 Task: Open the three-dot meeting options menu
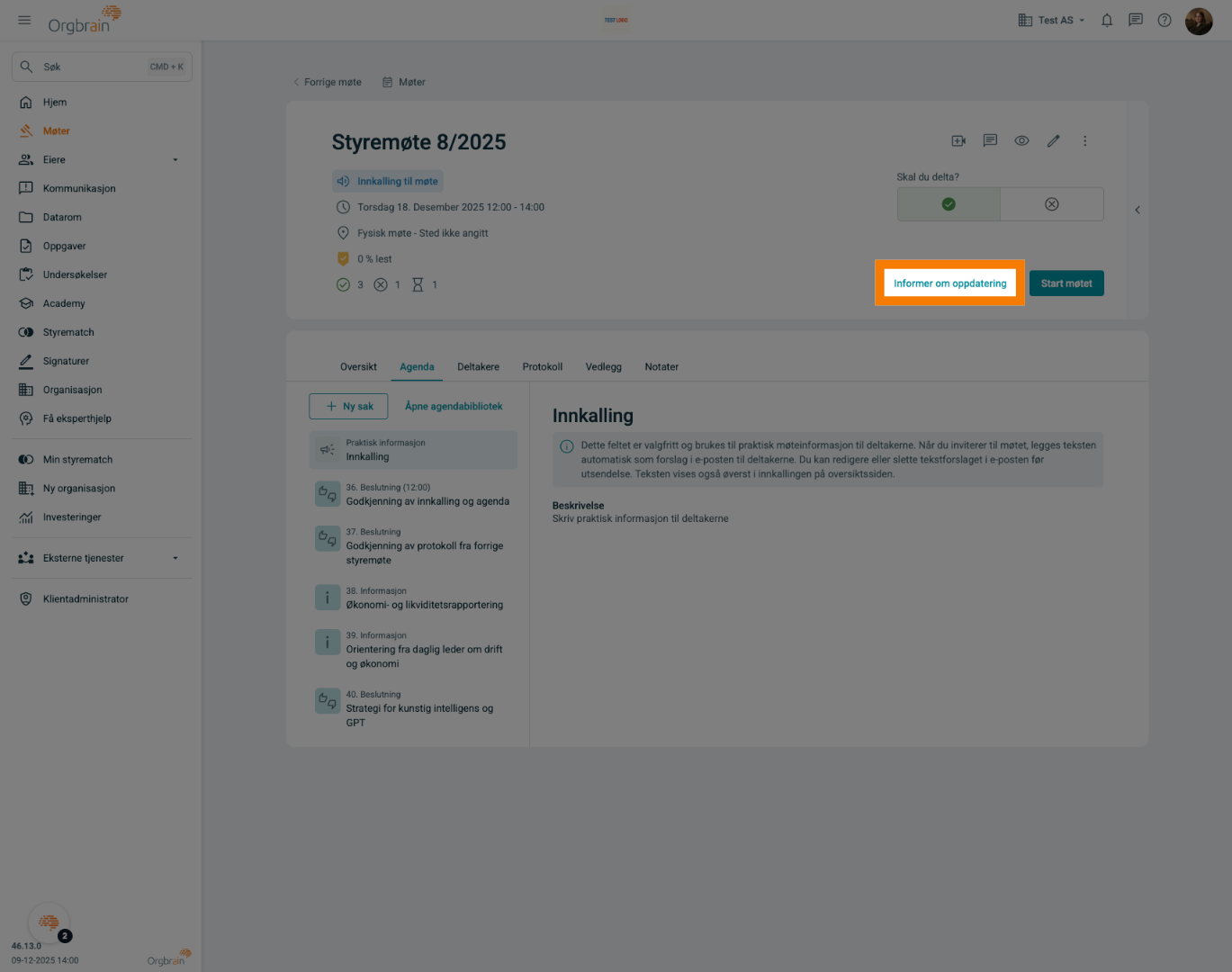(1084, 140)
